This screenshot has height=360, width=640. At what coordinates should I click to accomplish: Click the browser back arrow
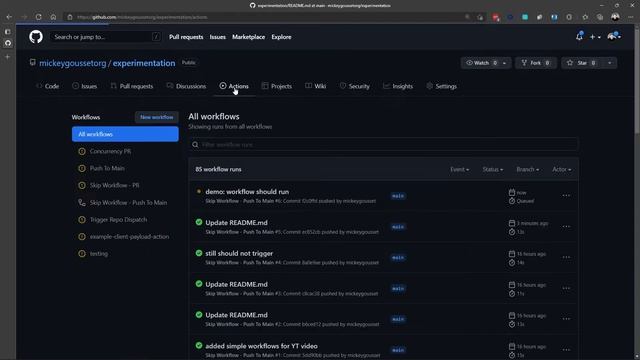[9, 17]
